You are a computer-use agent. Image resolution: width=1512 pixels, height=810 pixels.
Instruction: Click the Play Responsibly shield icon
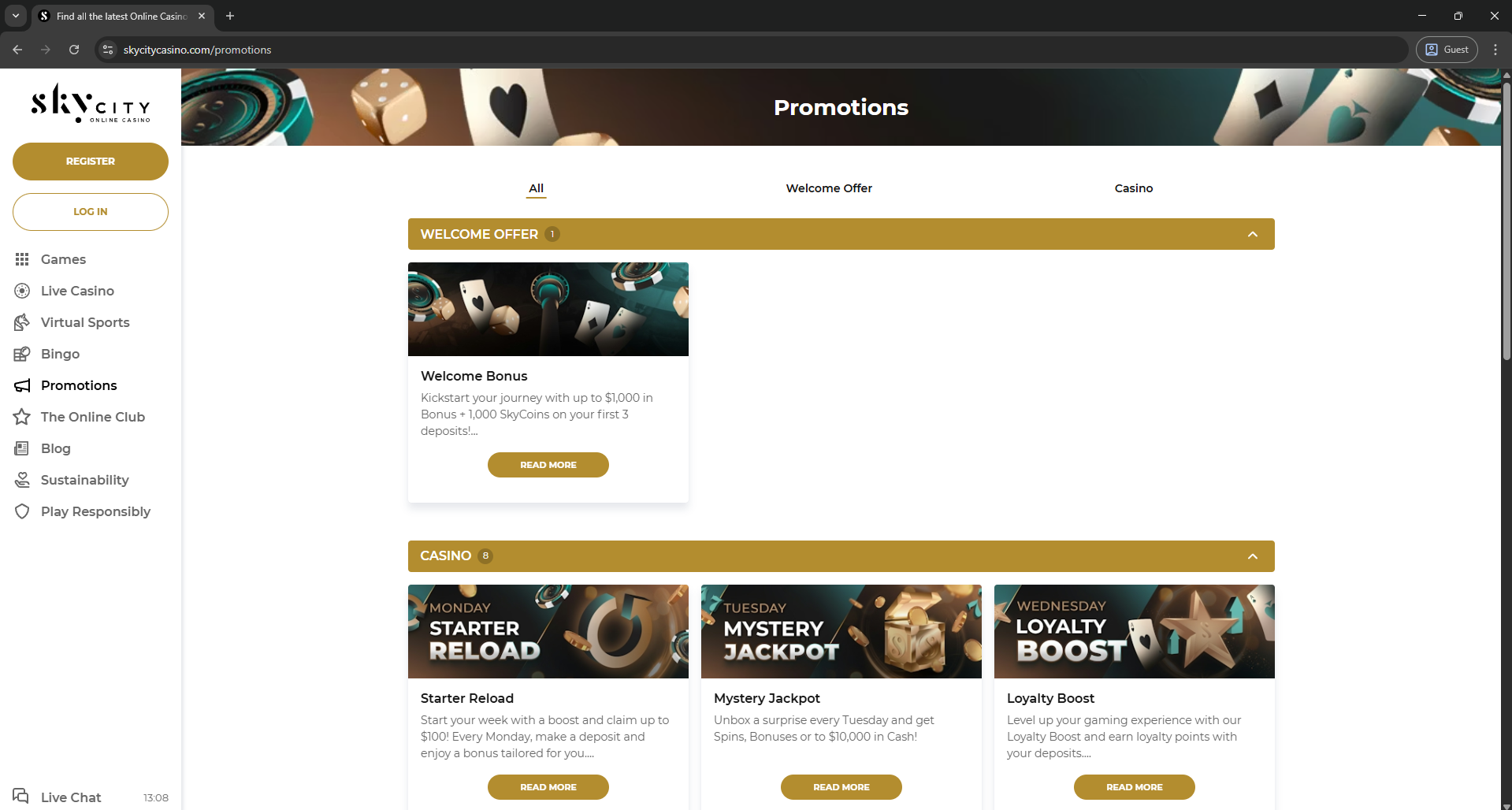tap(22, 511)
